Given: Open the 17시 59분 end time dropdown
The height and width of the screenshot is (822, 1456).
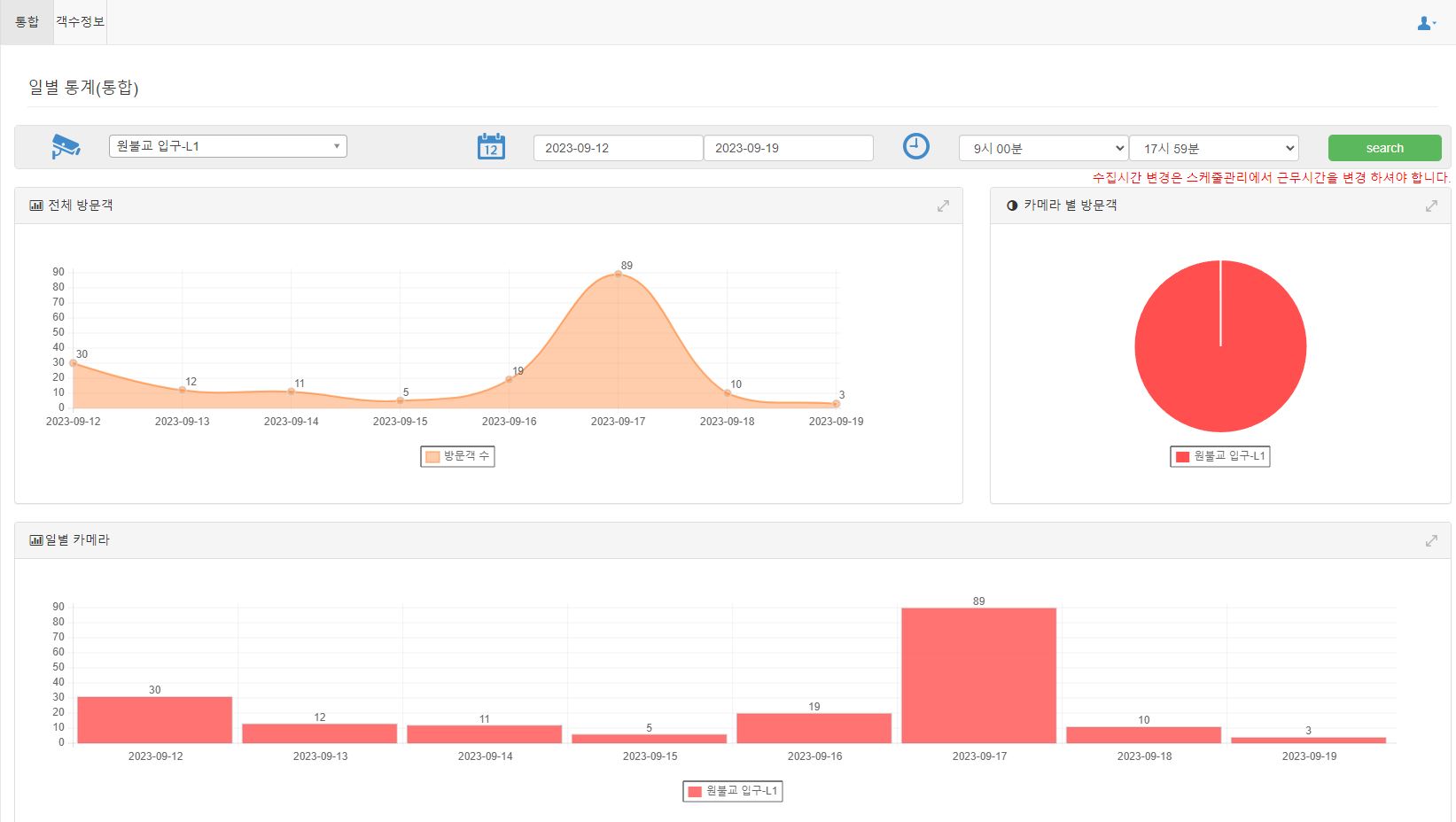Looking at the screenshot, I should pos(1213,148).
